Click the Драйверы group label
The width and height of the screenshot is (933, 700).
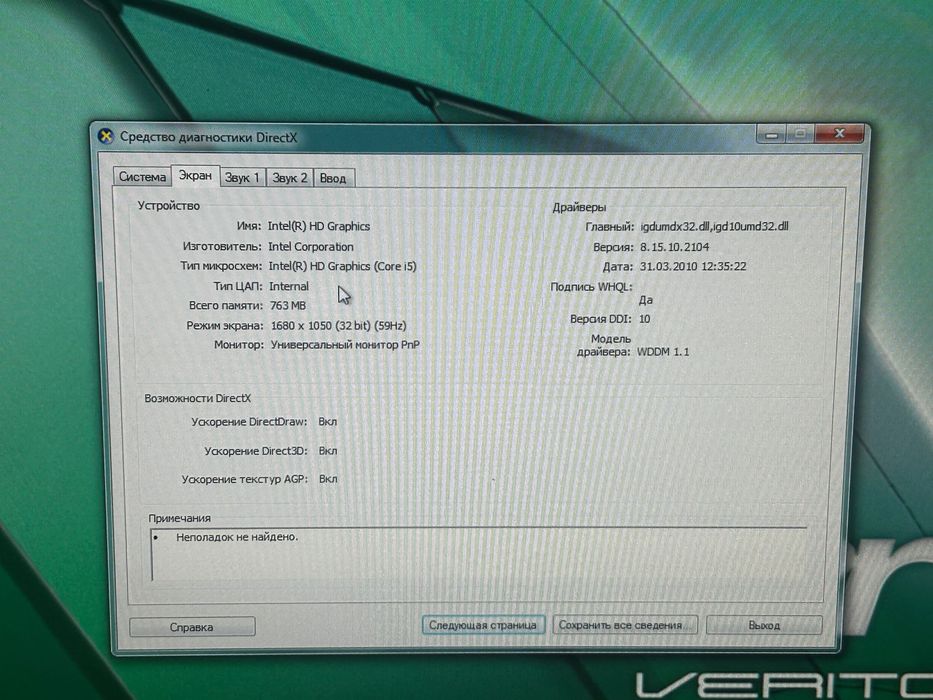580,207
